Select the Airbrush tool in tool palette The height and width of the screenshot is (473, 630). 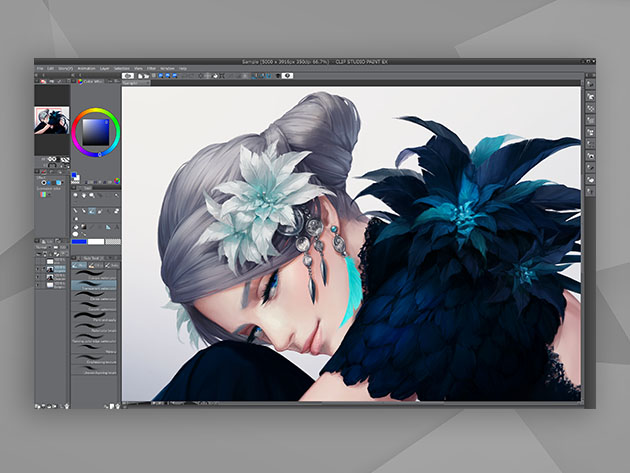tap(100, 211)
